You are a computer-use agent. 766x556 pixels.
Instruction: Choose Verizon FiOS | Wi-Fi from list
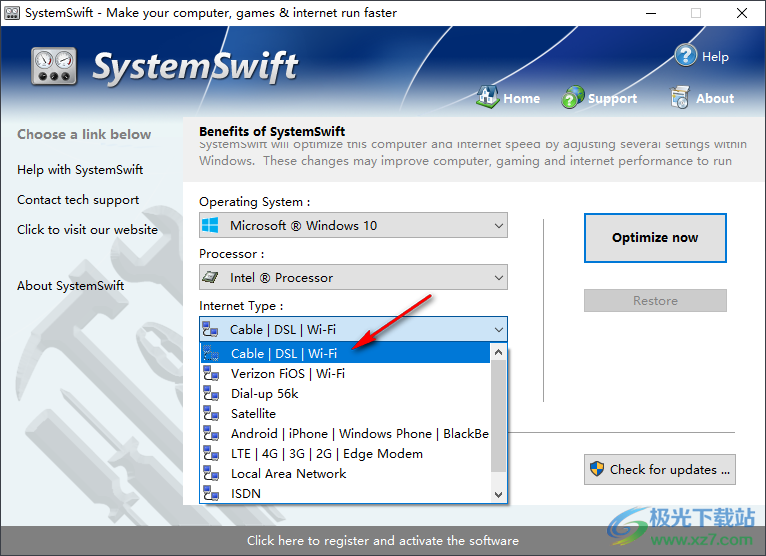345,373
